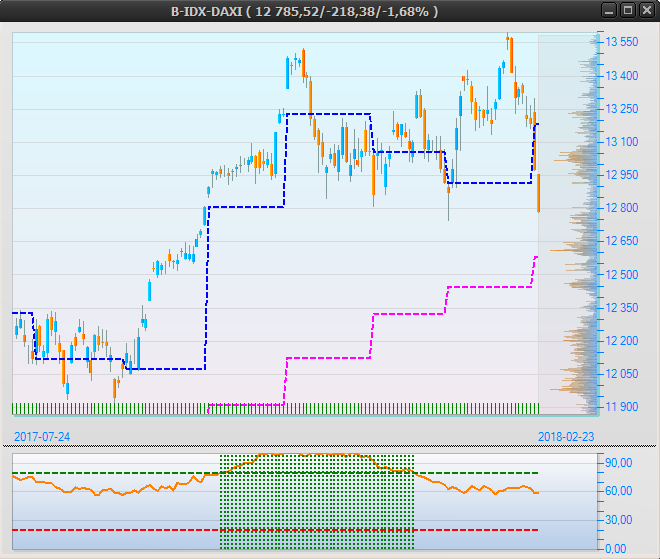This screenshot has height=559, width=660.
Task: Click the 12 650 price axis label
Action: point(622,241)
